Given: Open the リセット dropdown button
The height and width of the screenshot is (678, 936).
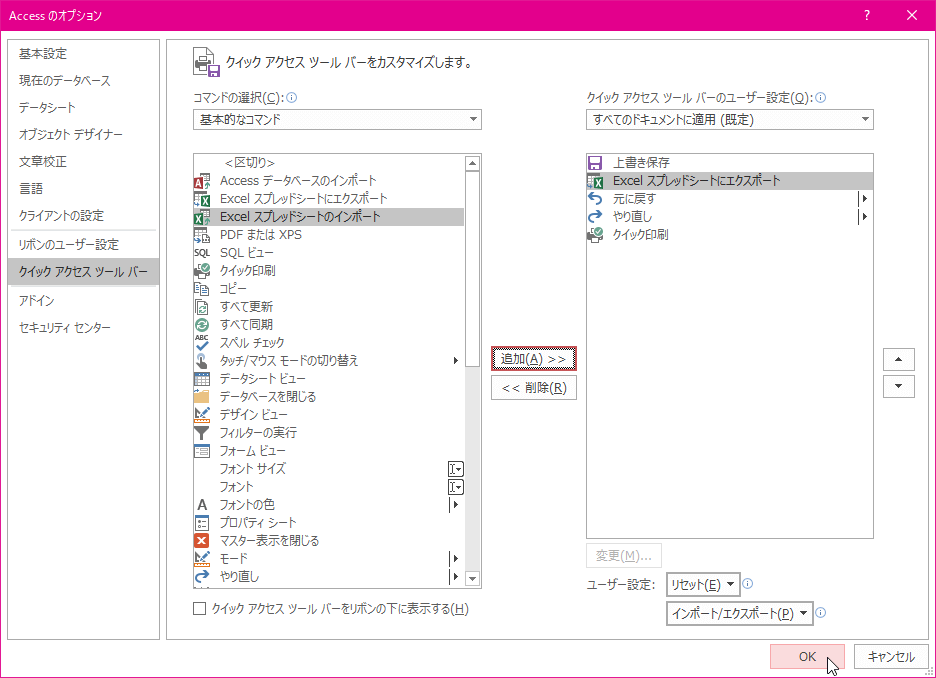Looking at the screenshot, I should (x=703, y=585).
